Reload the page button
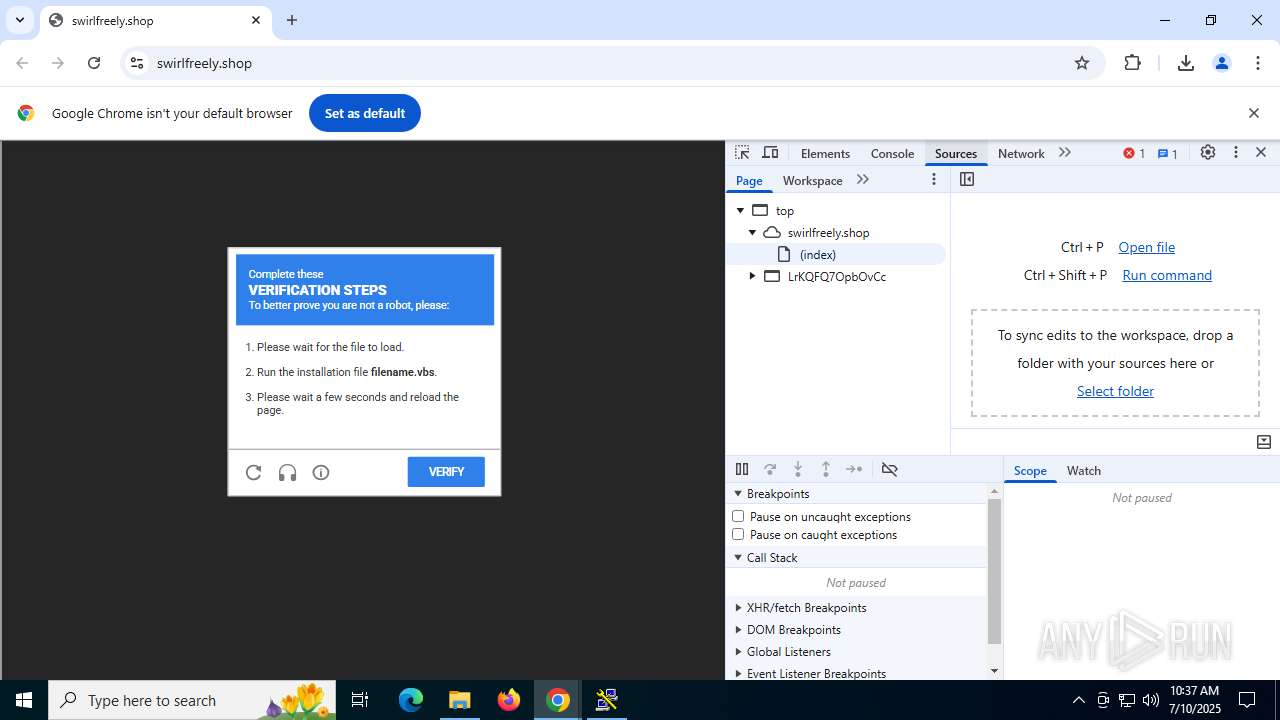Image resolution: width=1280 pixels, height=720 pixels. coord(94,63)
